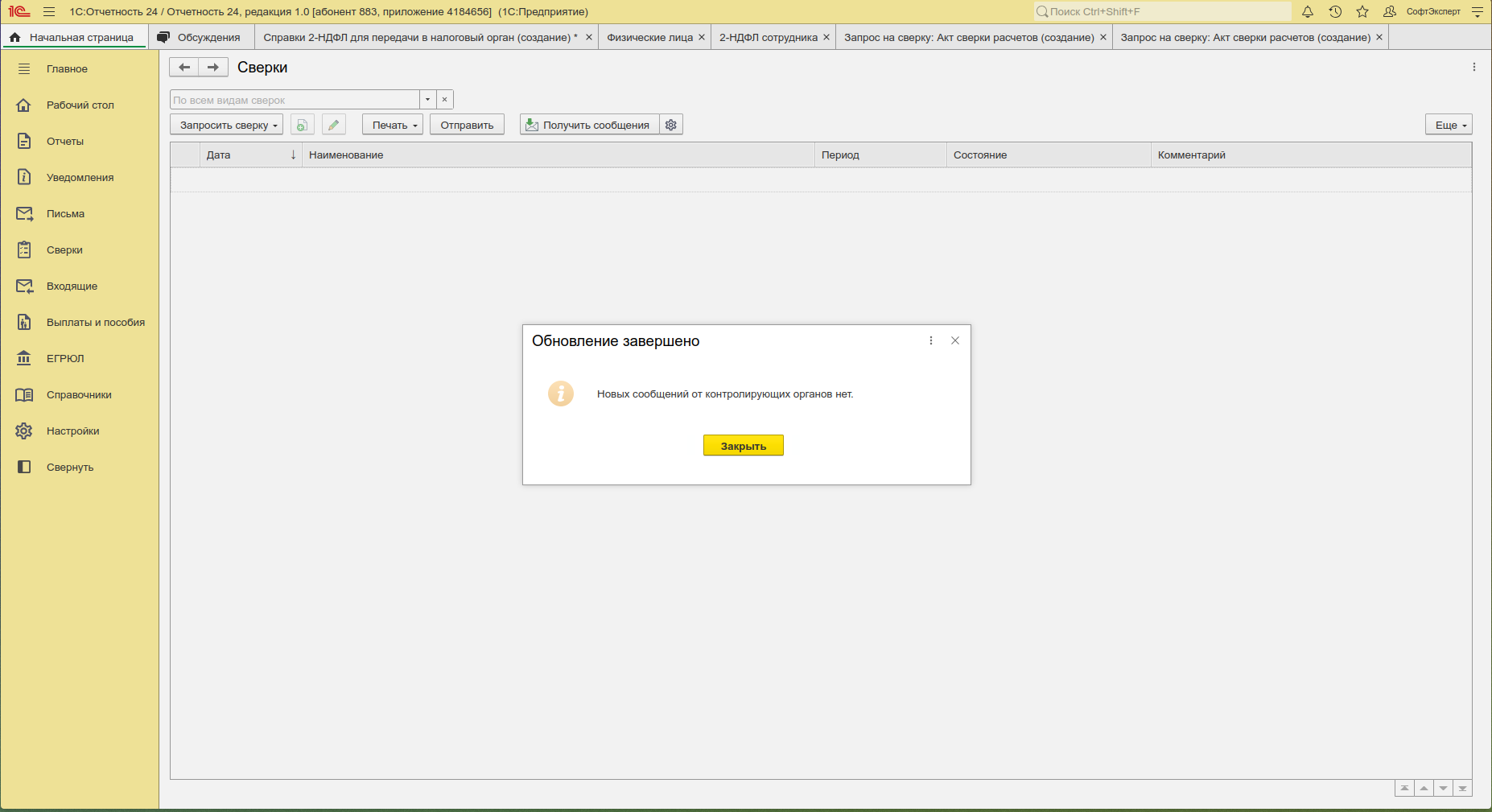Open Выплаты и пособия in sidebar
Image resolution: width=1492 pixels, height=812 pixels.
click(80, 323)
